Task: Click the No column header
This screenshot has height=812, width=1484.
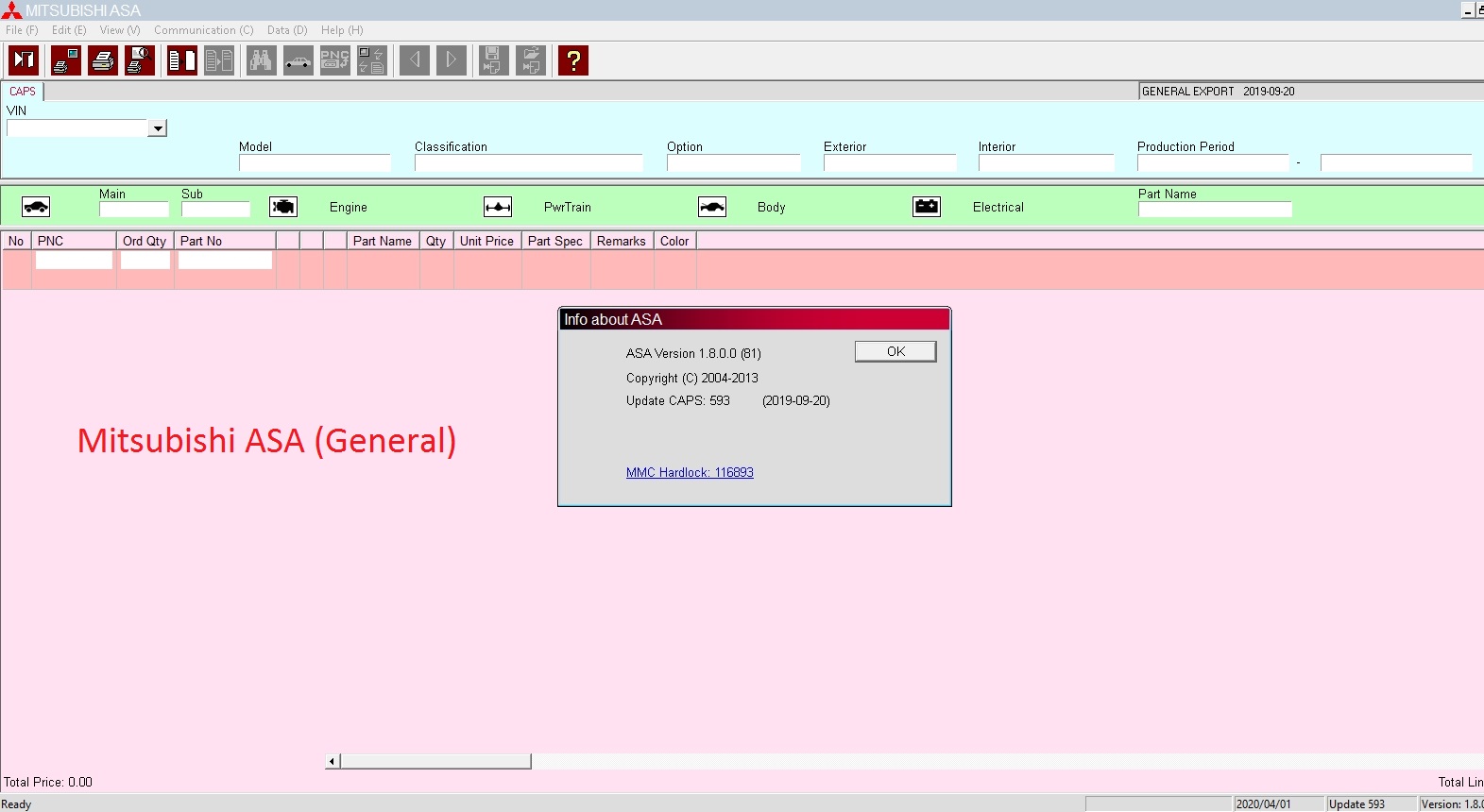Action: [16, 241]
